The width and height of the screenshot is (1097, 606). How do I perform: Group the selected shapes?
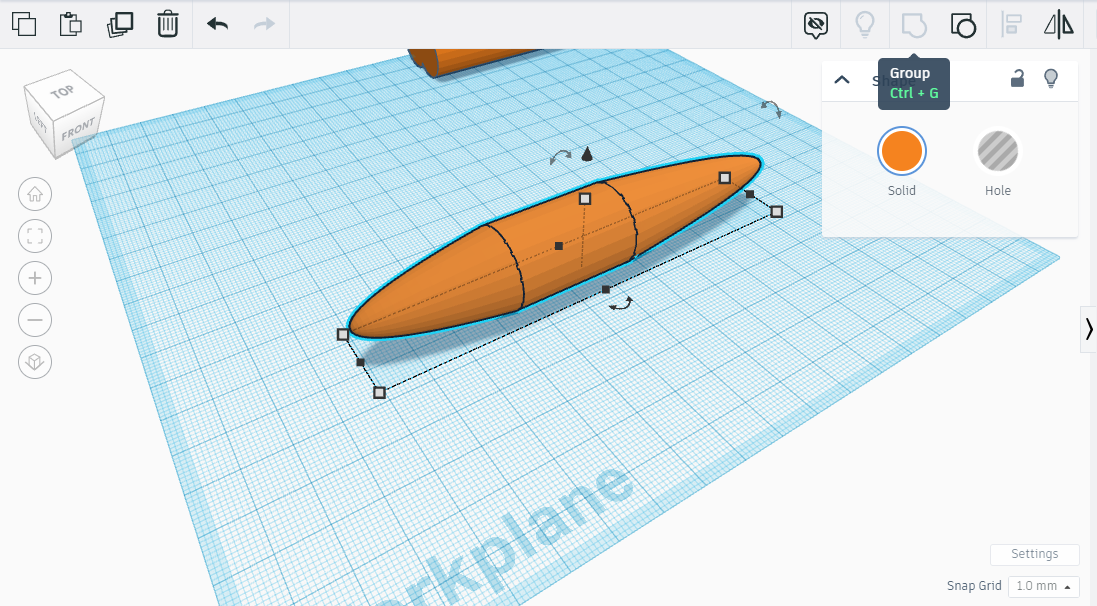(x=914, y=25)
